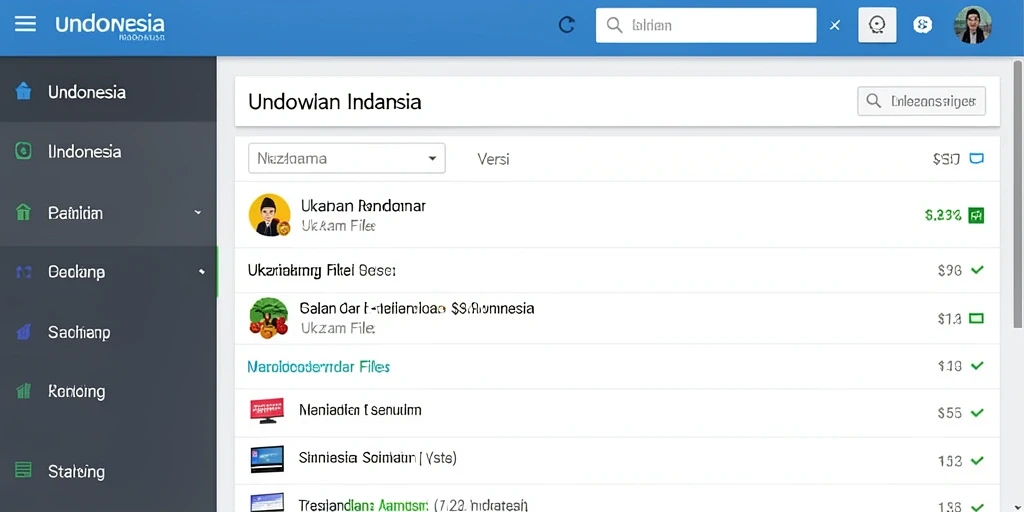Open the Oedlanp sidebar item
Image resolution: width=1024 pixels, height=512 pixels.
108,272
